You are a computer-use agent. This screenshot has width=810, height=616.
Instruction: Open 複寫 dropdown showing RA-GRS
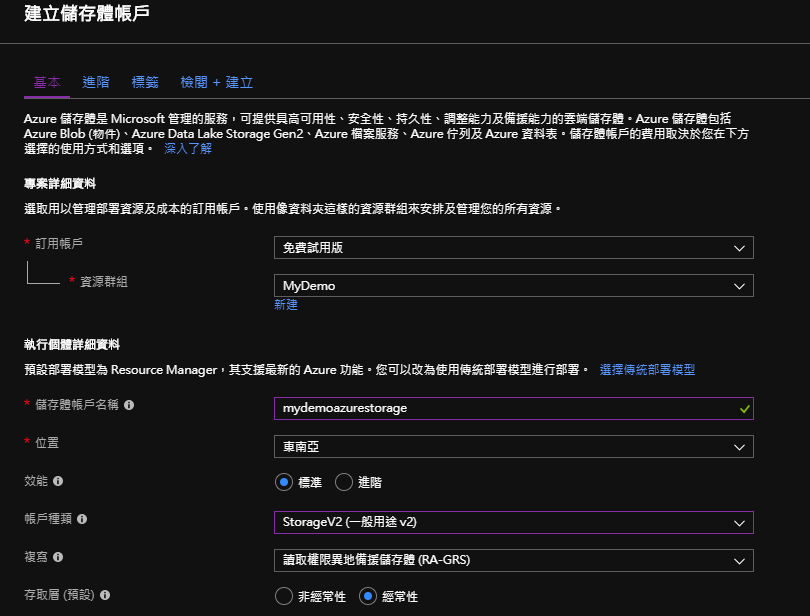pos(513,560)
